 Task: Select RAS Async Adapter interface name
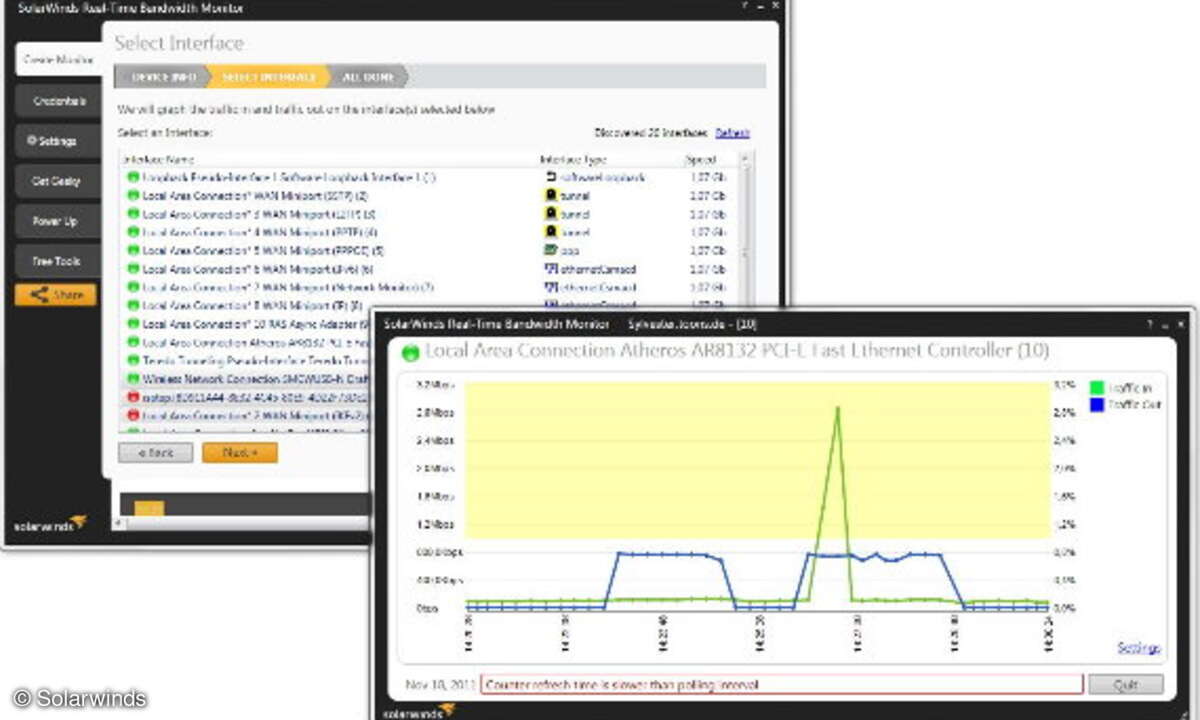click(x=255, y=324)
